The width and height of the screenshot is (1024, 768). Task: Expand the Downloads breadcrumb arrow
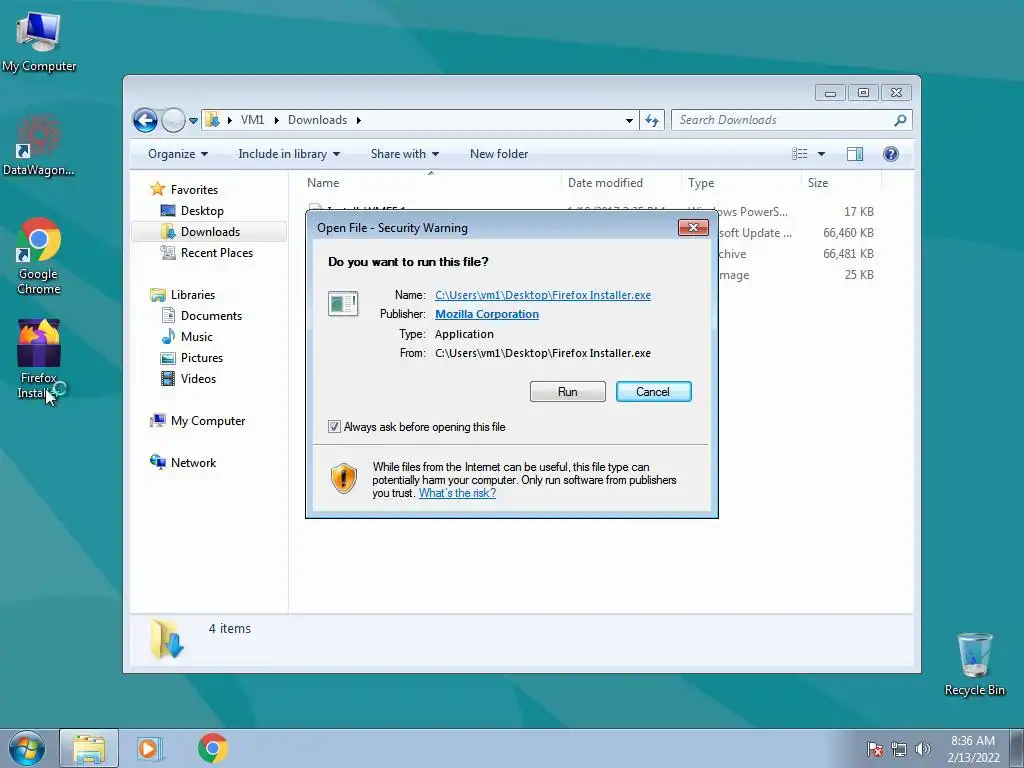click(x=359, y=120)
